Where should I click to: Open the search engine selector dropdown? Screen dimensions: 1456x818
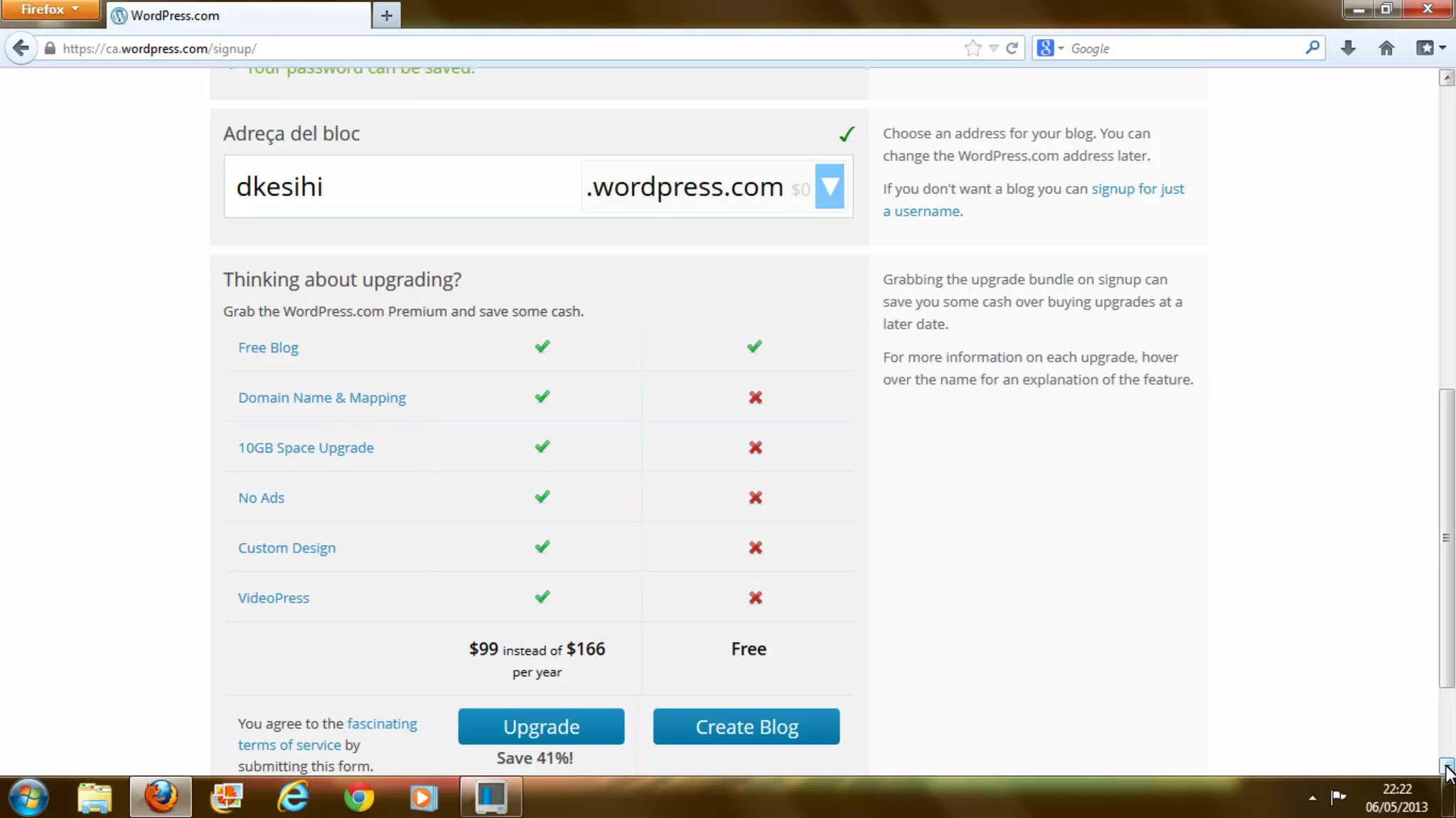1051,48
